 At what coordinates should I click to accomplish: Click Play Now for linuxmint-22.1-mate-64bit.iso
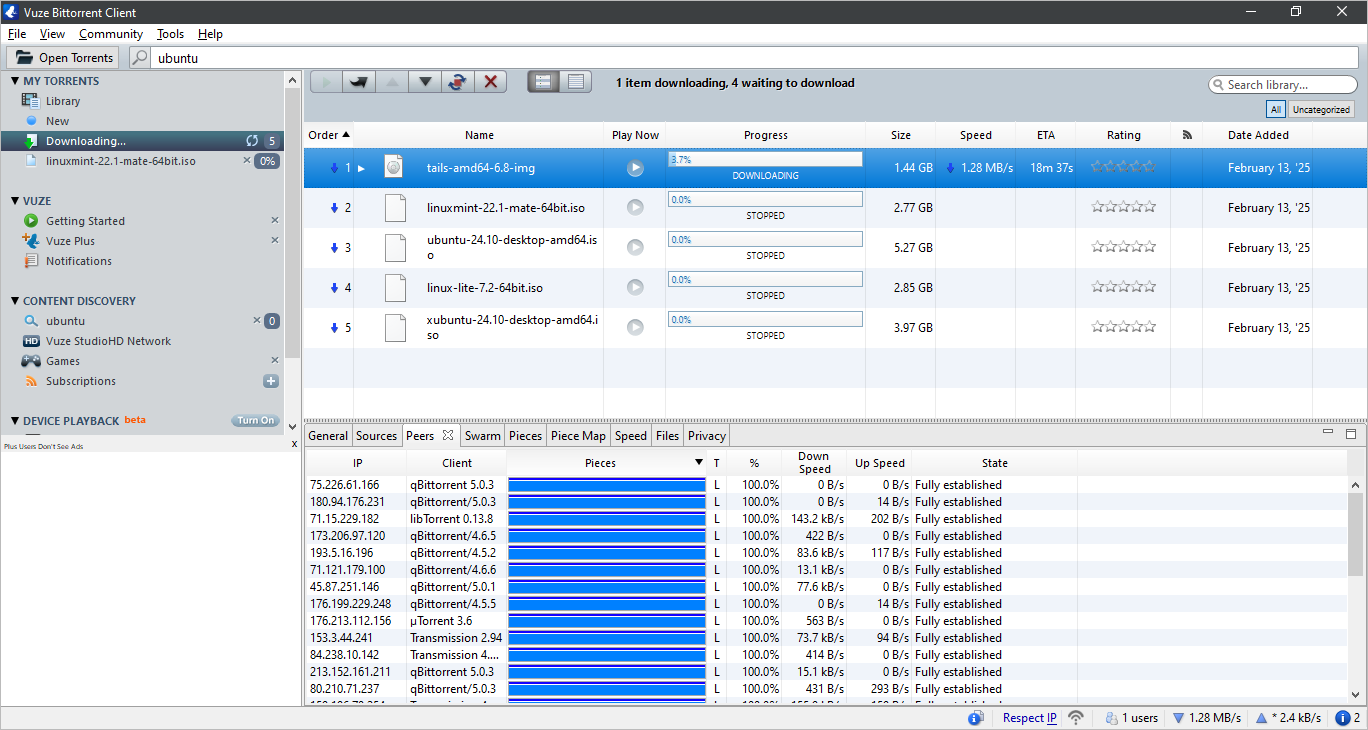point(635,208)
